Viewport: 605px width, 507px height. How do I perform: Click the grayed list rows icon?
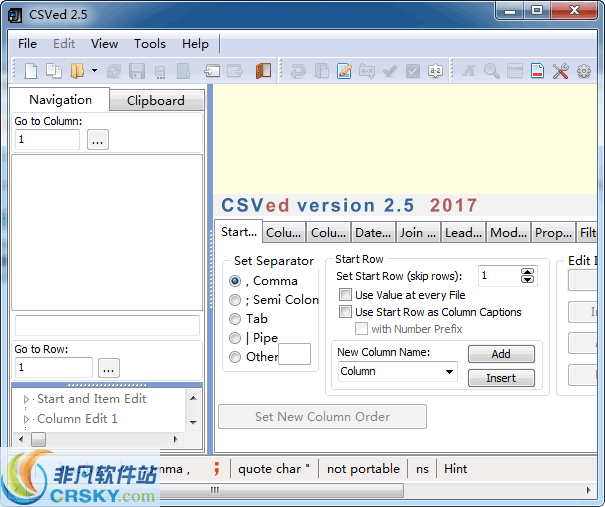click(x=515, y=71)
